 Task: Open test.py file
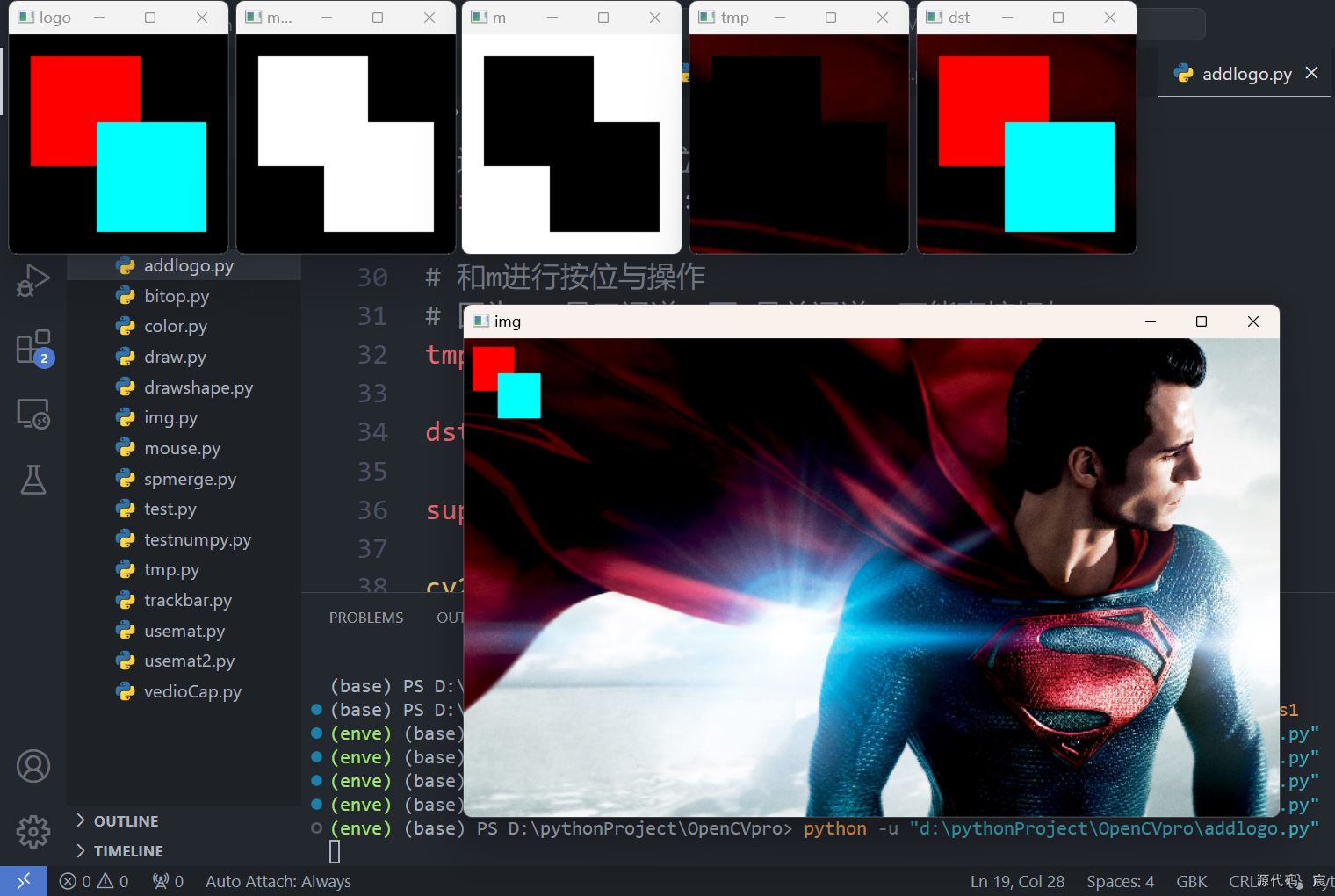click(184, 509)
